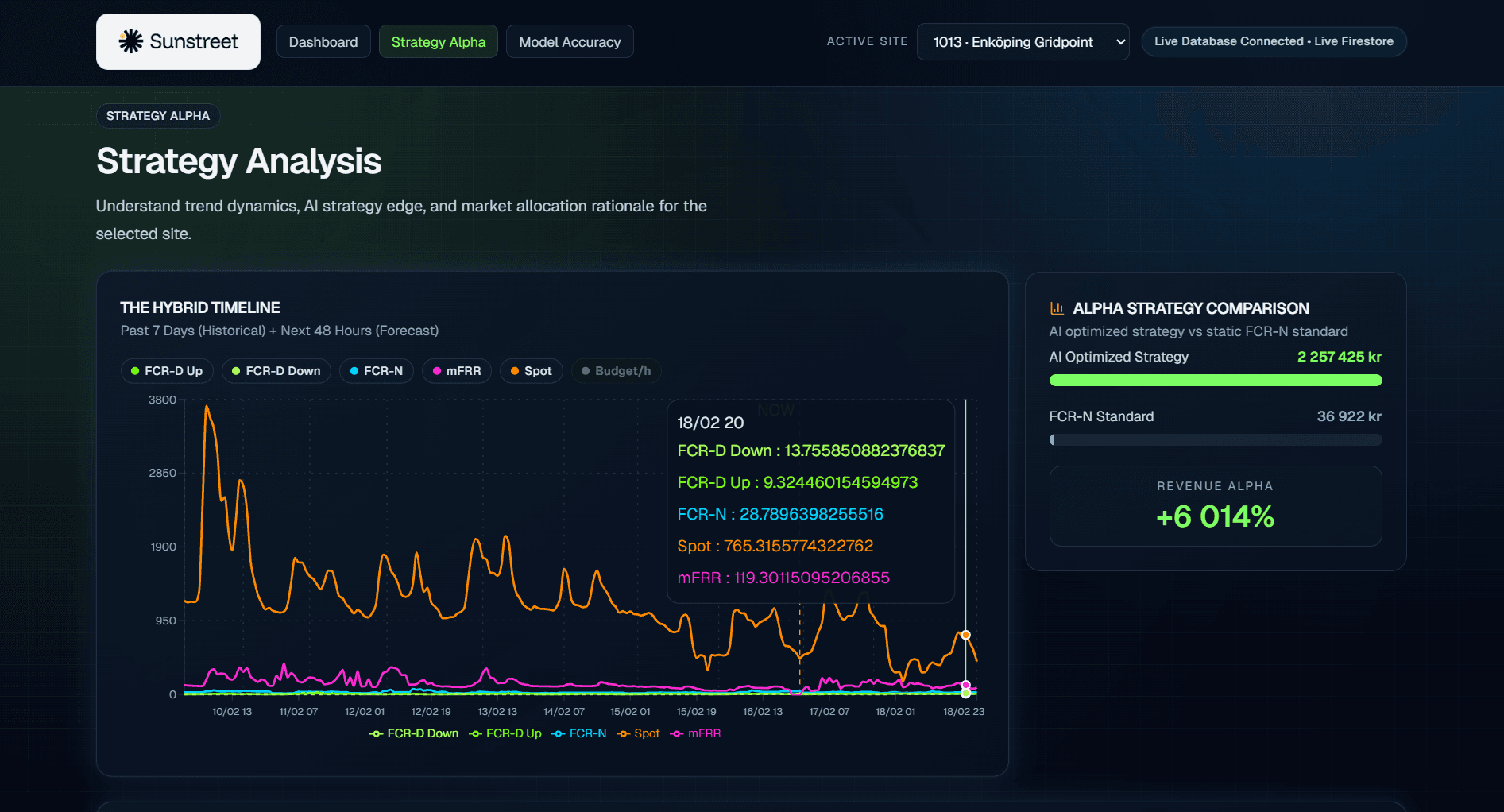
Task: Click the green dot on the FCR-D Up chip
Action: 136,370
